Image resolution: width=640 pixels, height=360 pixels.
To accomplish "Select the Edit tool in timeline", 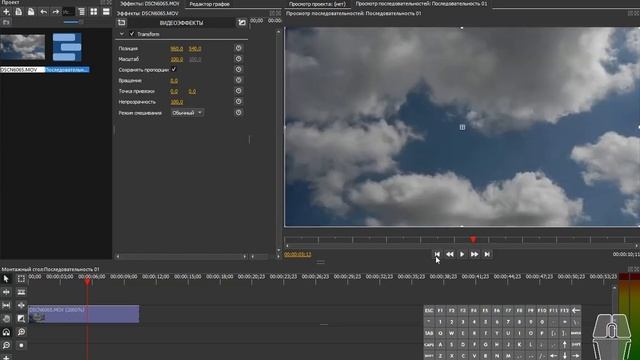I will pyautogui.click(x=21, y=279).
